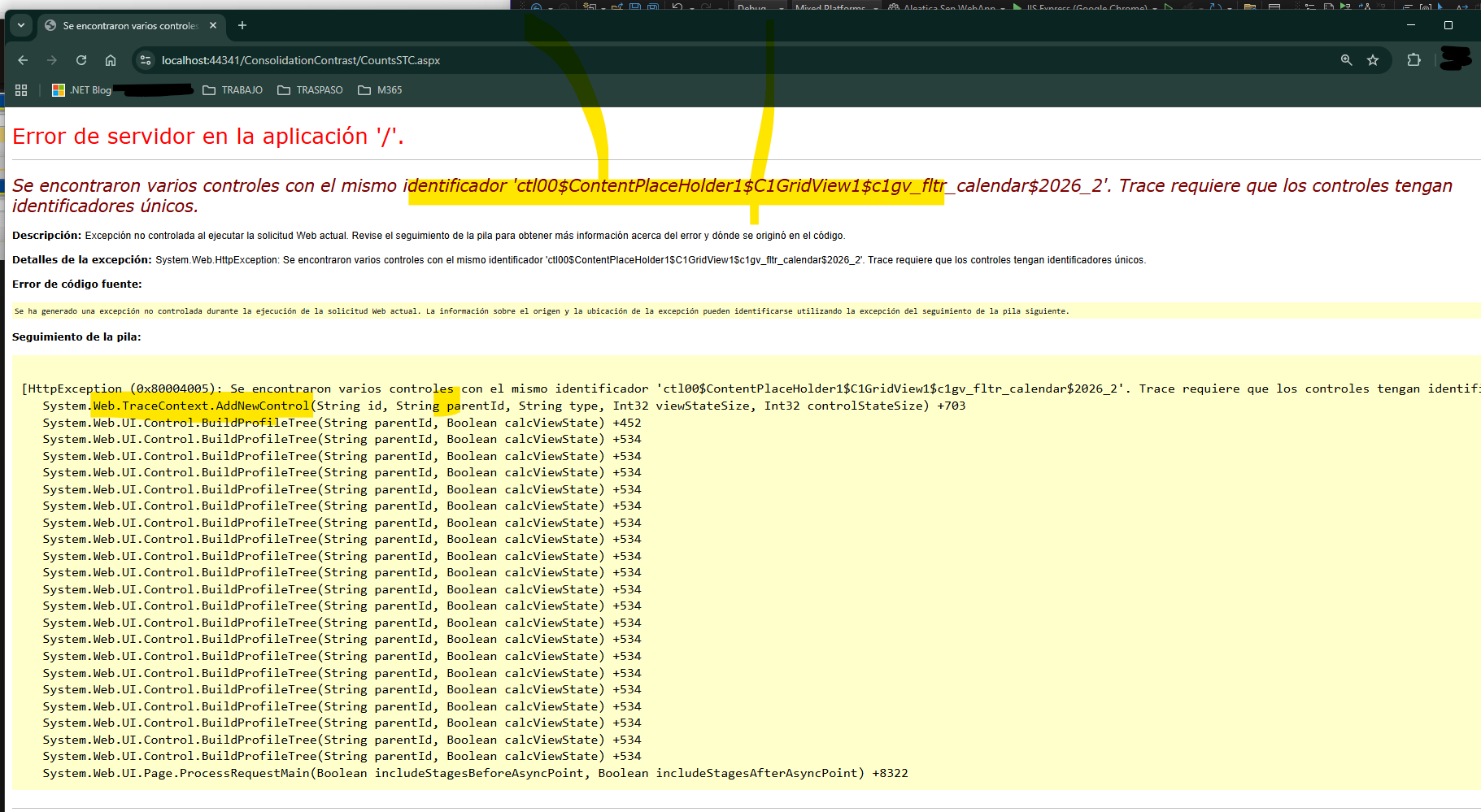Image resolution: width=1481 pixels, height=812 pixels.
Task: Click the forward navigation arrow
Action: tap(52, 60)
